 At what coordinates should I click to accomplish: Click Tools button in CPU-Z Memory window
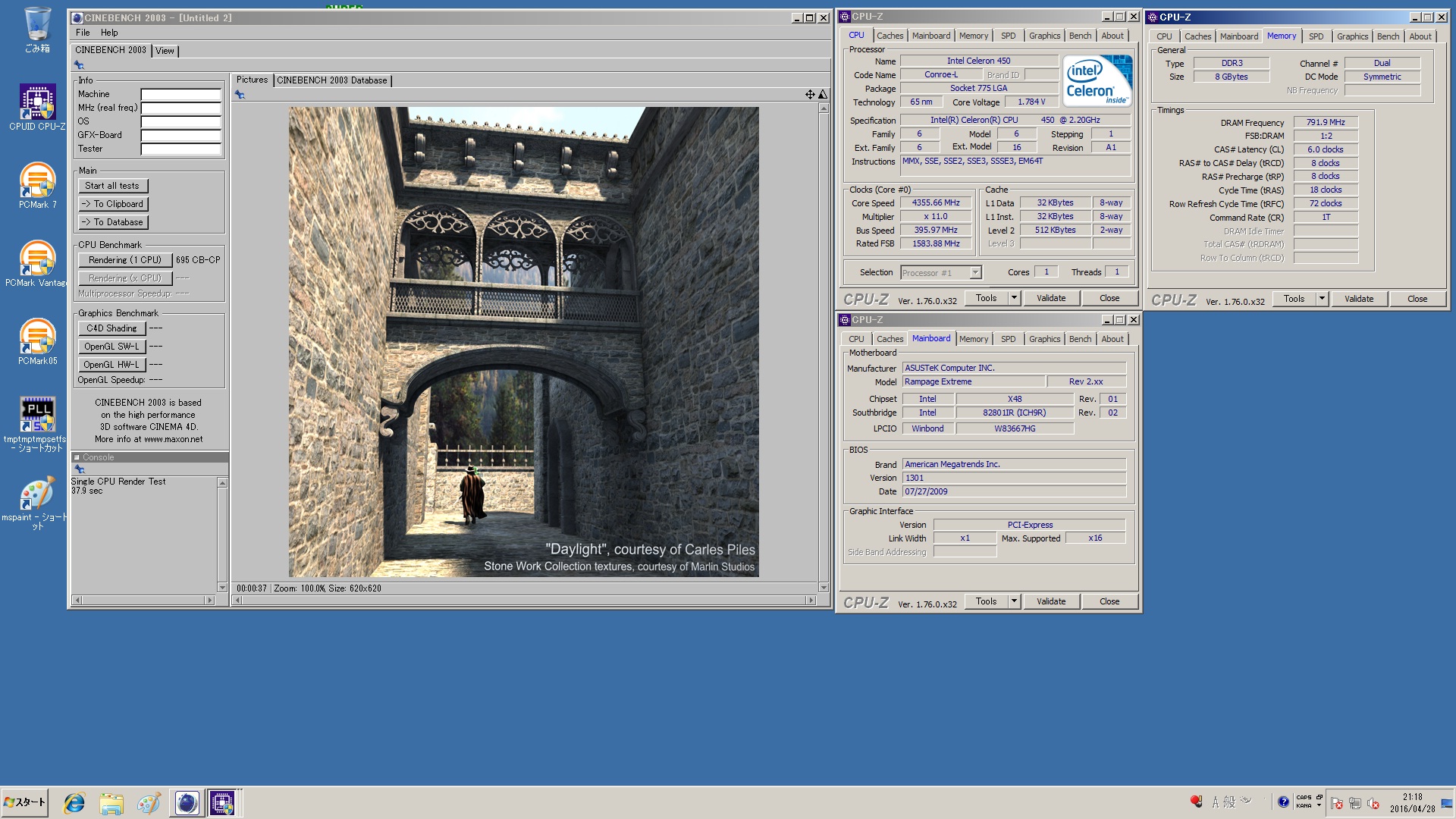1294,299
